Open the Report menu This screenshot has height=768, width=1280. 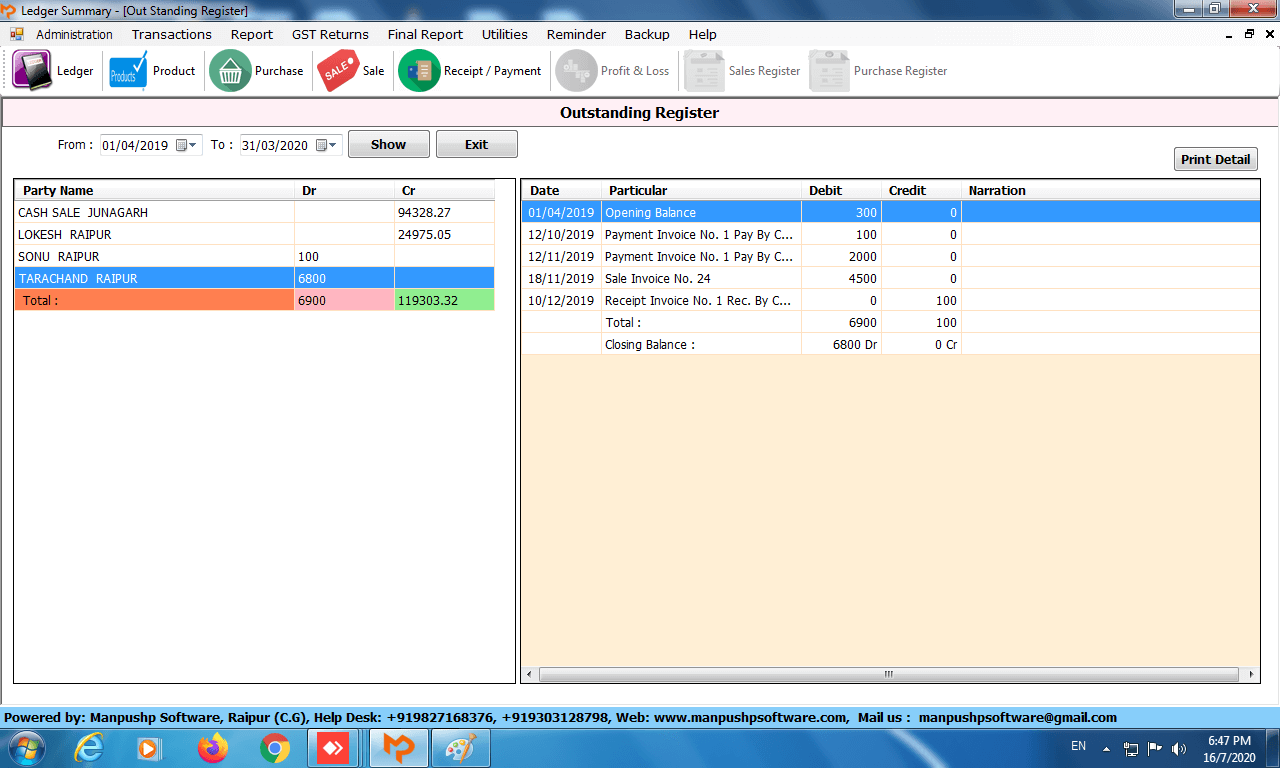[252, 34]
